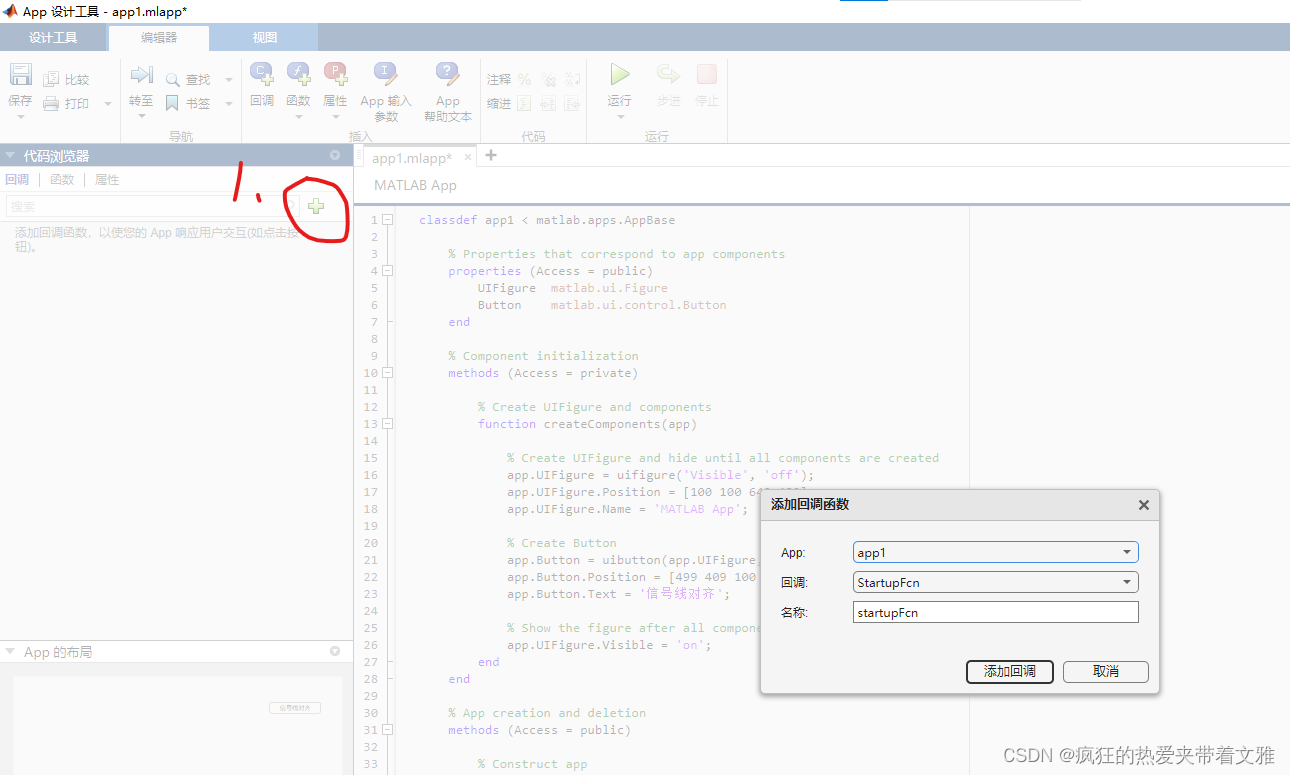This screenshot has width=1290, height=775.
Task: Open the App dropdown showing app1
Action: click(996, 552)
